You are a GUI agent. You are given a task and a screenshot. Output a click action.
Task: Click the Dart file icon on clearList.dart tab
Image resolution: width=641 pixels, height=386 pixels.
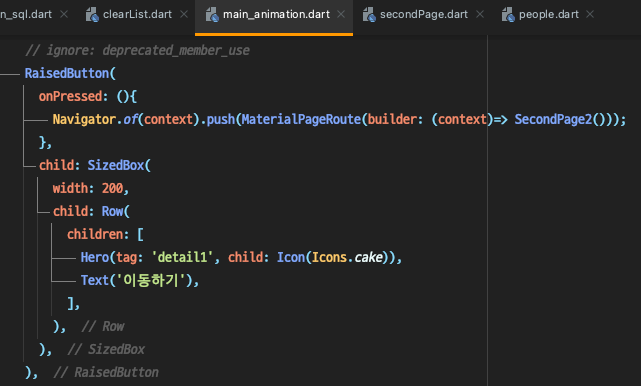pyautogui.click(x=92, y=15)
